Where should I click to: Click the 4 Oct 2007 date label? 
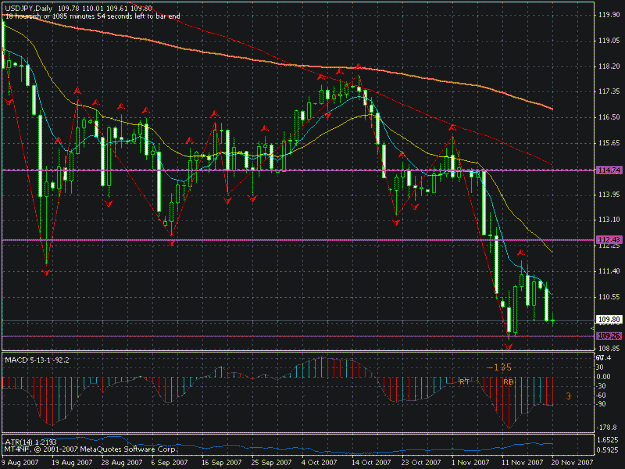click(319, 462)
